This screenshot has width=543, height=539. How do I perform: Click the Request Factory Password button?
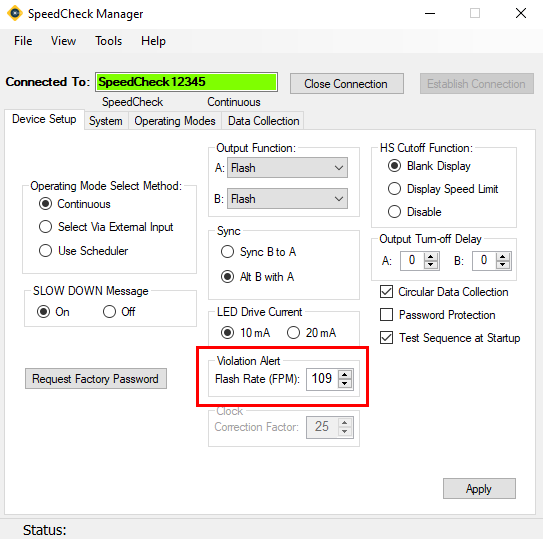96,379
